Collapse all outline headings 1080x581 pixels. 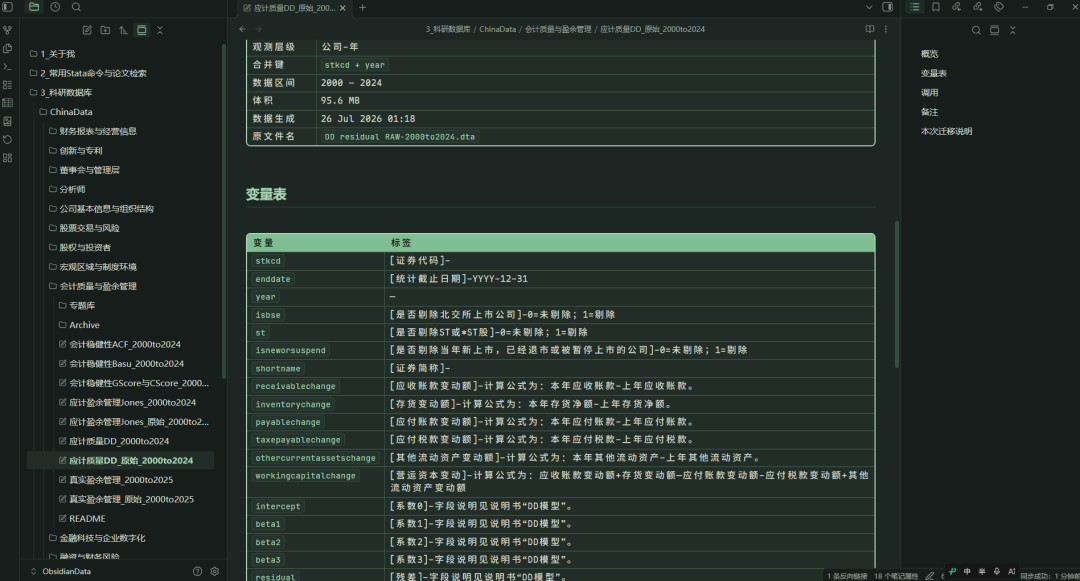(1012, 30)
